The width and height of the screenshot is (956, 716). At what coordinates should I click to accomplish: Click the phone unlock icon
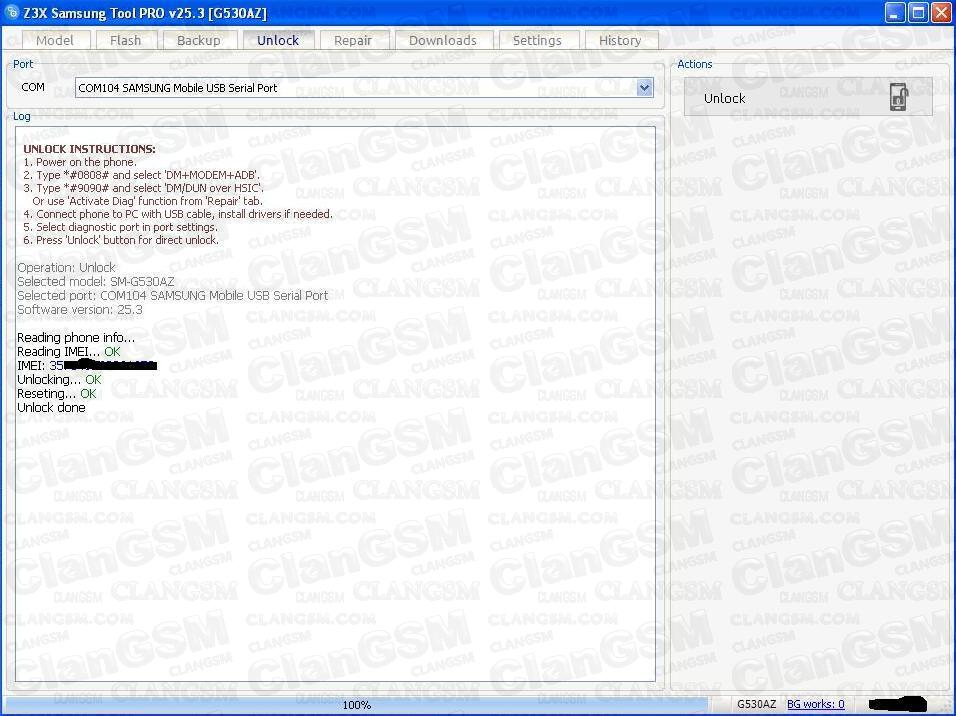pos(899,98)
